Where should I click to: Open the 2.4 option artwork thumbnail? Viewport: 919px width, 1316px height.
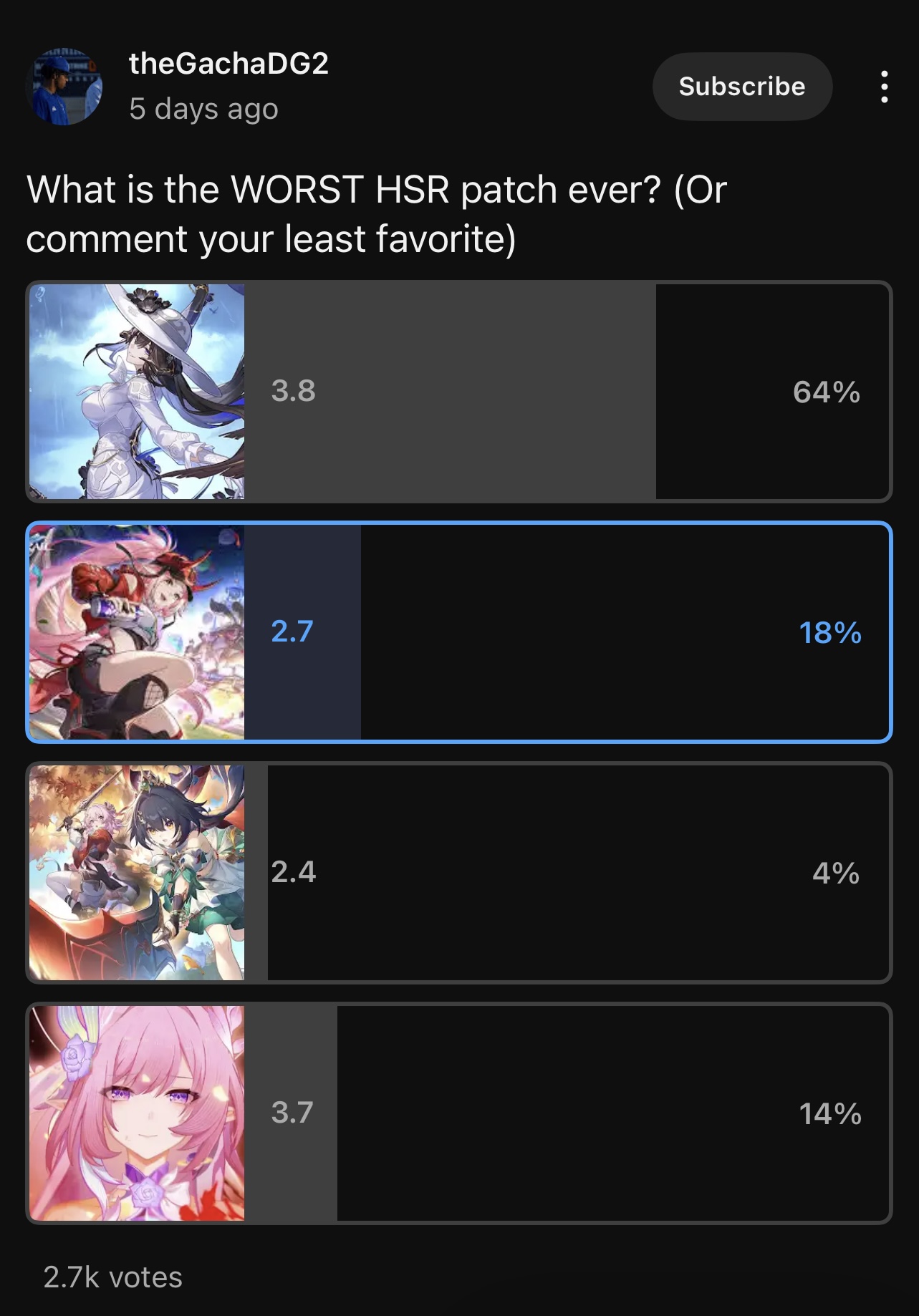point(137,873)
